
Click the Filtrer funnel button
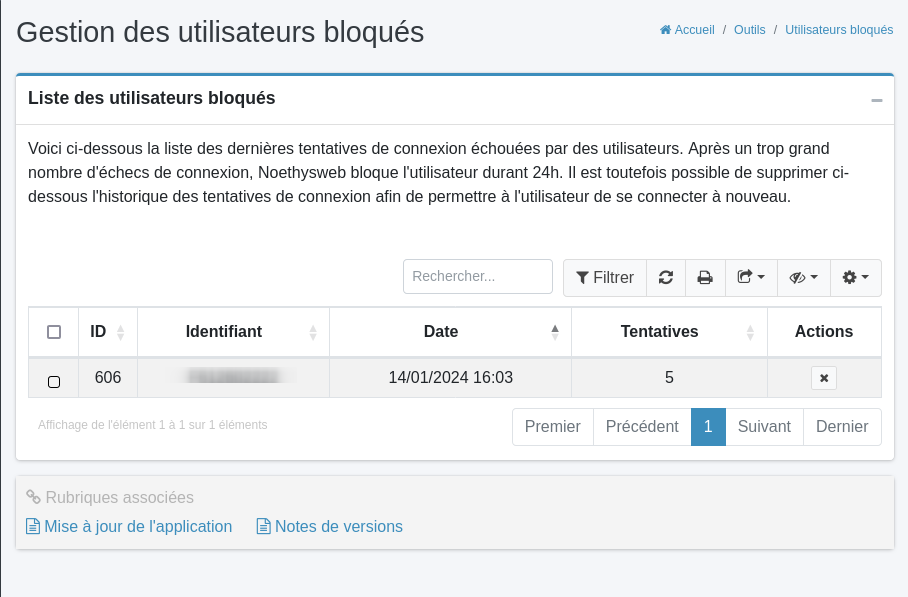(605, 278)
